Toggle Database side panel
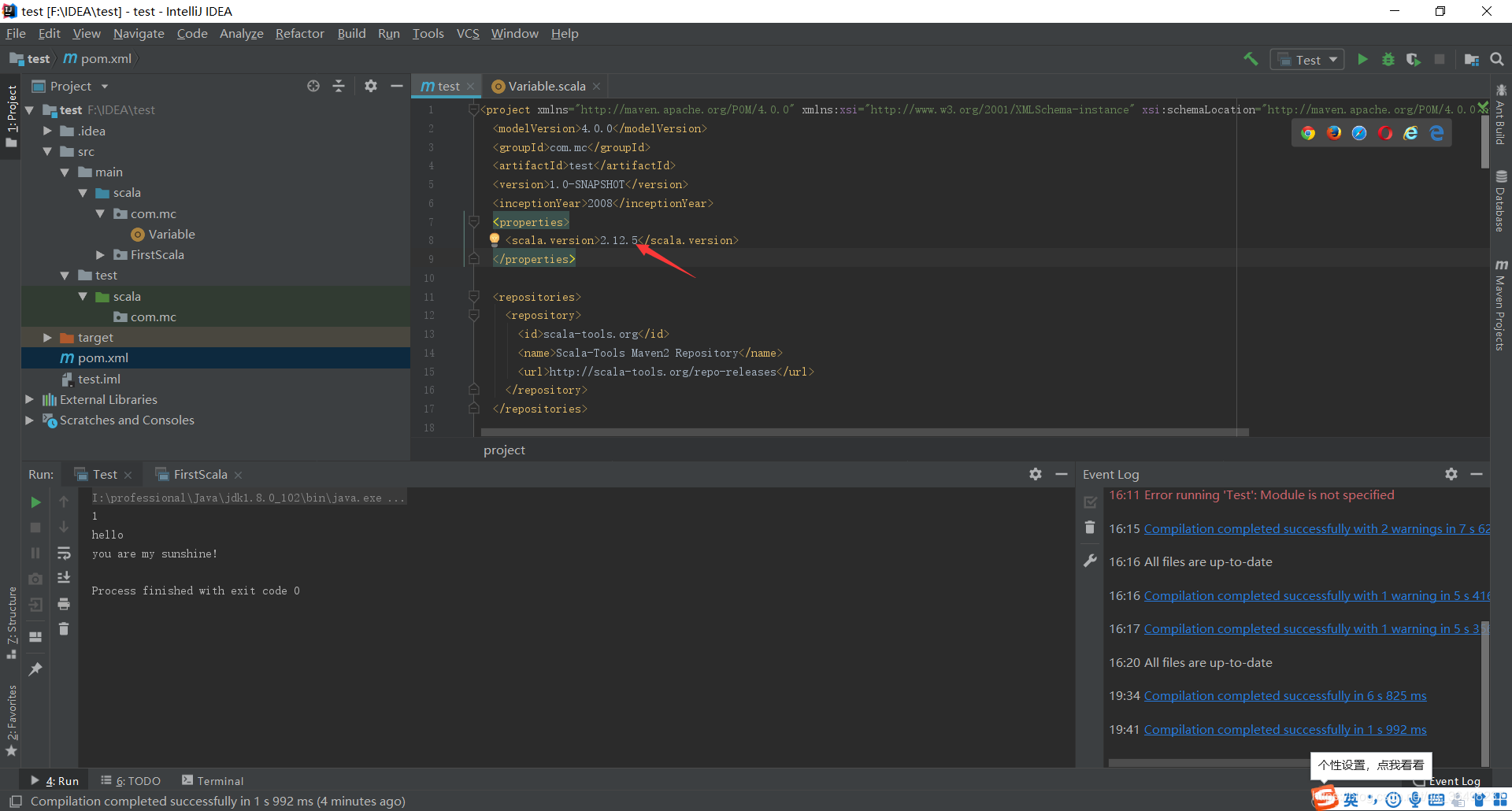This screenshot has width=1512, height=811. (1501, 202)
